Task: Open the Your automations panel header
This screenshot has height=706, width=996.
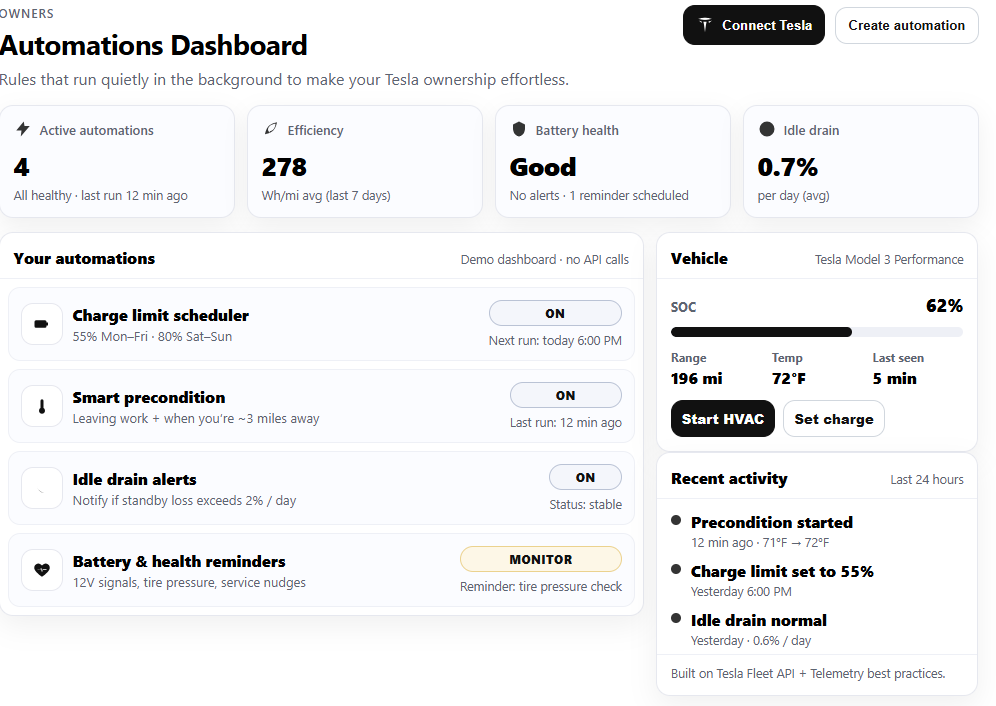Action: (84, 258)
